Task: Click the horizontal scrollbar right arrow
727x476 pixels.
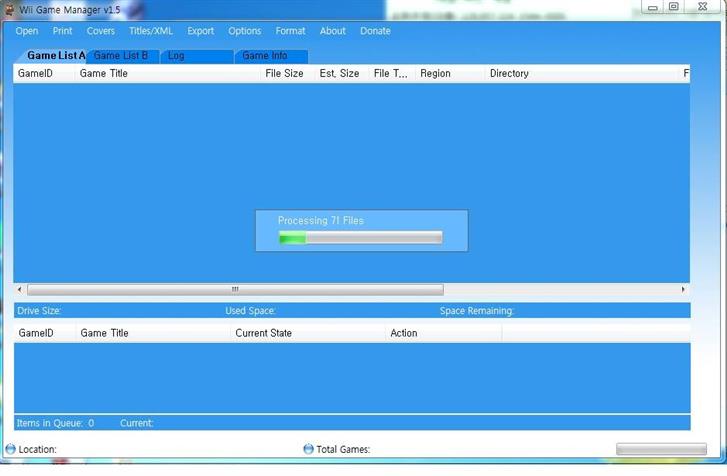Action: pos(683,290)
